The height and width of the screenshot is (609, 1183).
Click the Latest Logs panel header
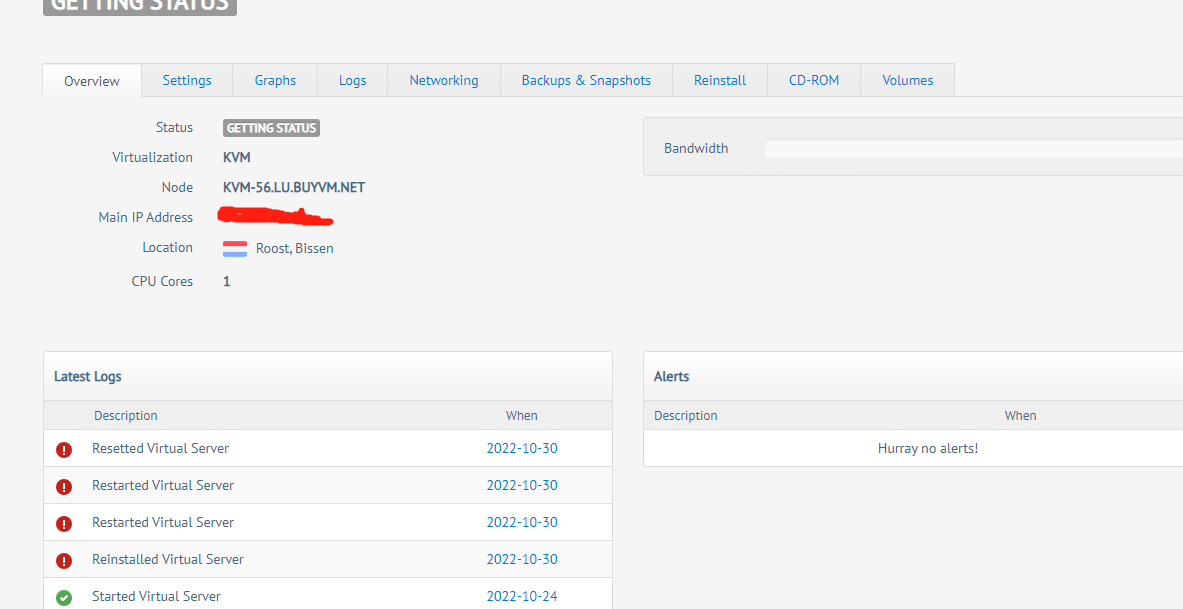328,376
